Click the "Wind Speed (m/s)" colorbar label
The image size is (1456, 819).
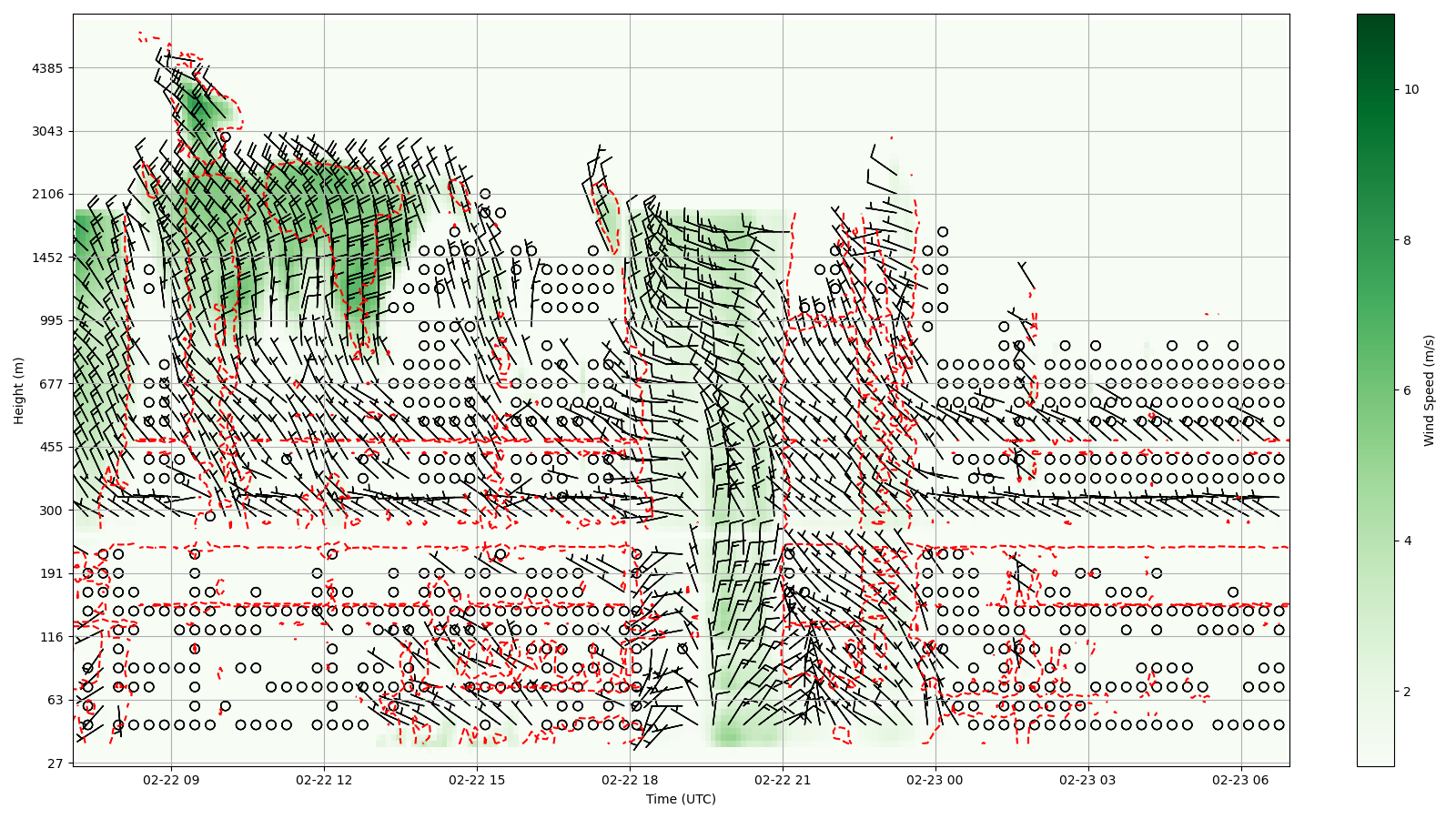1429,390
